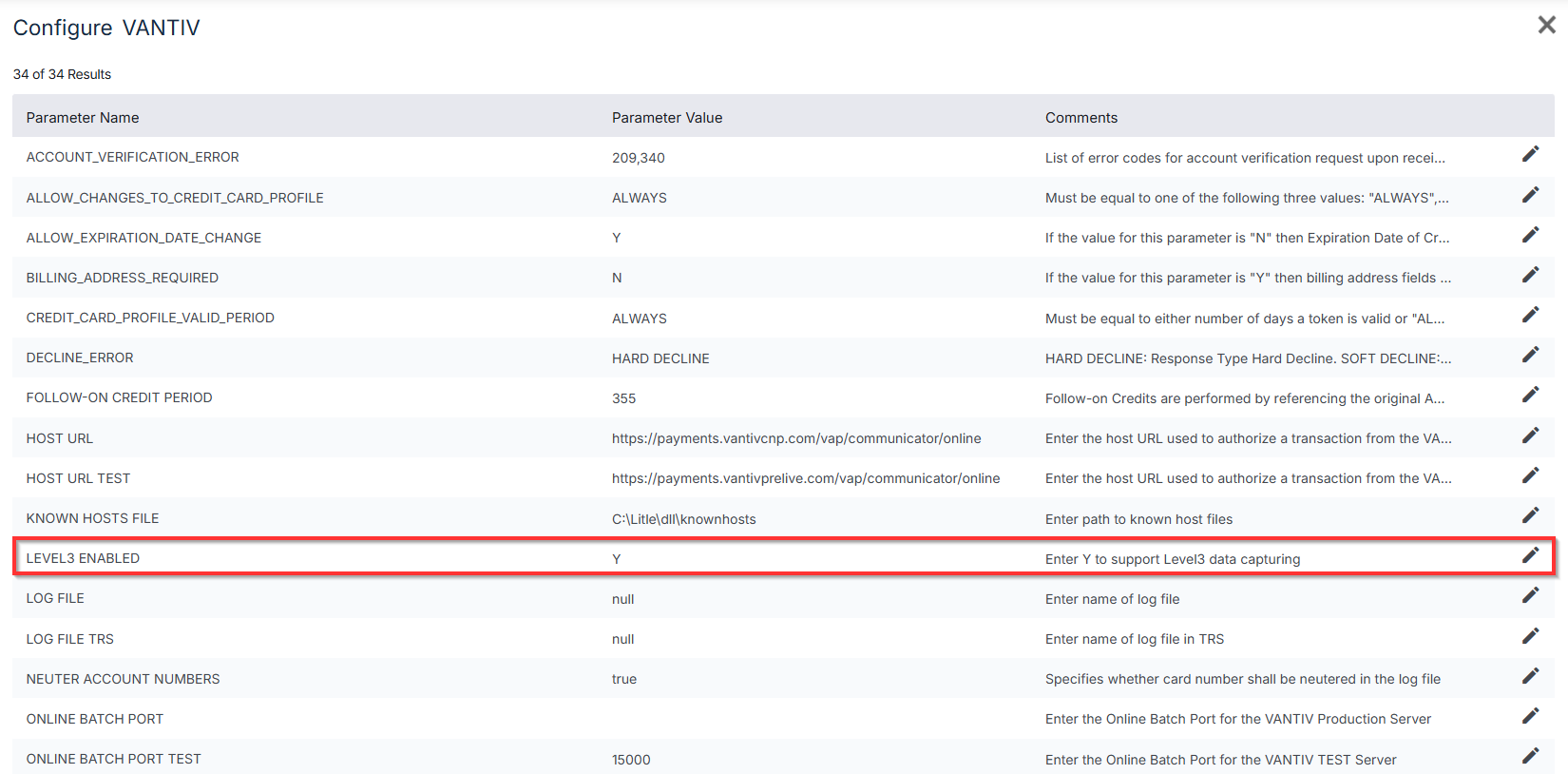Edit the DECLINE_ERROR row with its pencil icon
The height and width of the screenshot is (774, 1568).
pyautogui.click(x=1530, y=355)
